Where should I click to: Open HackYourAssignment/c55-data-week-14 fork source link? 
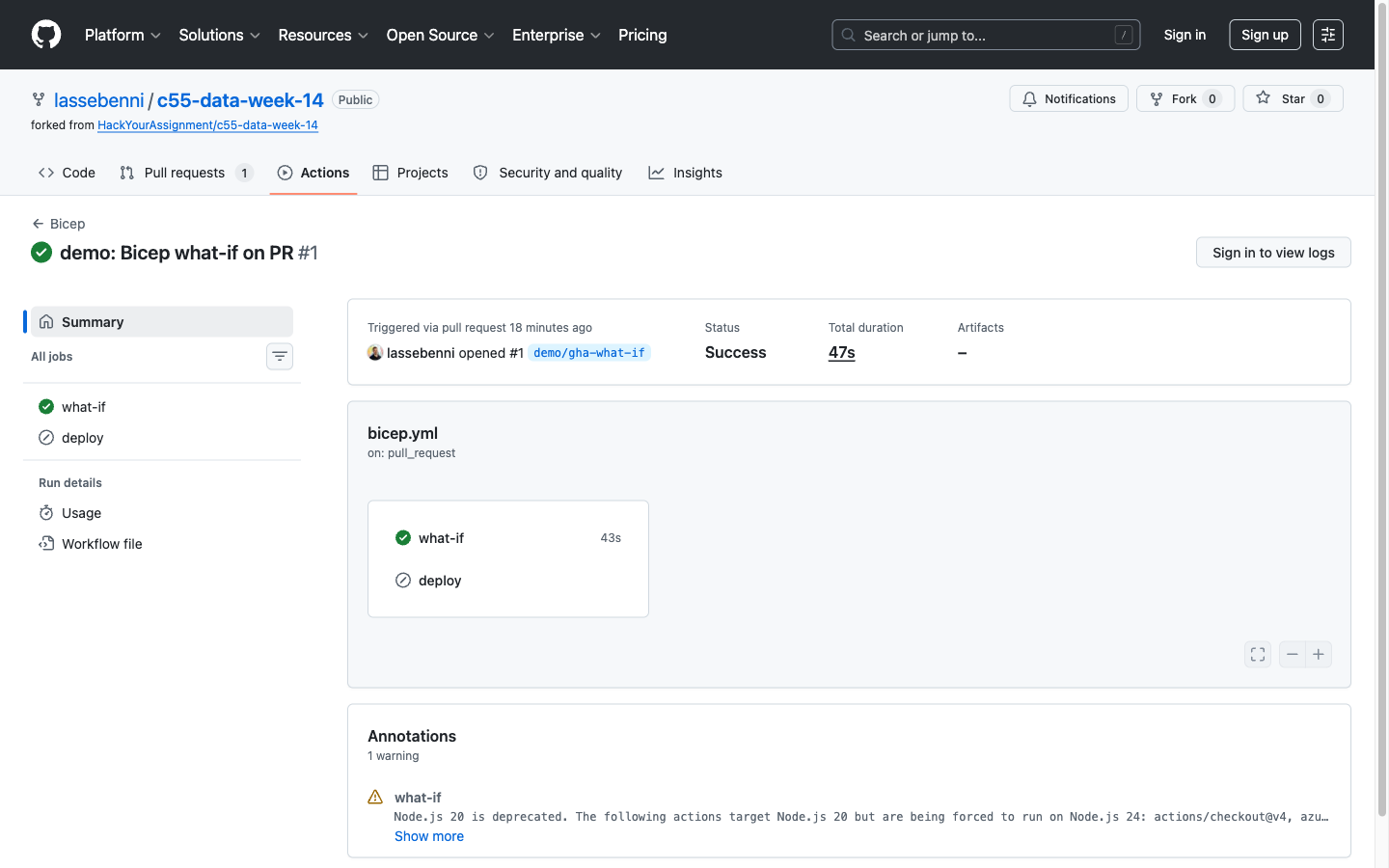coord(207,125)
